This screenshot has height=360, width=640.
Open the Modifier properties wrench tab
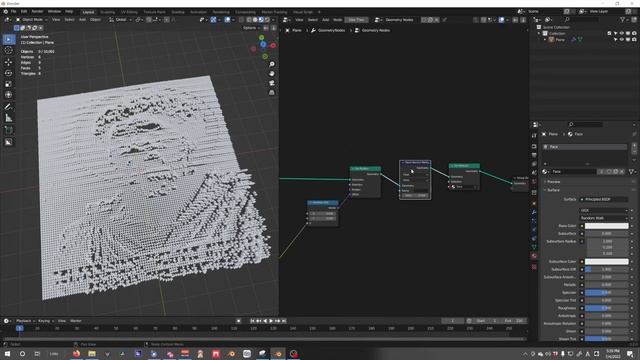[x=534, y=212]
